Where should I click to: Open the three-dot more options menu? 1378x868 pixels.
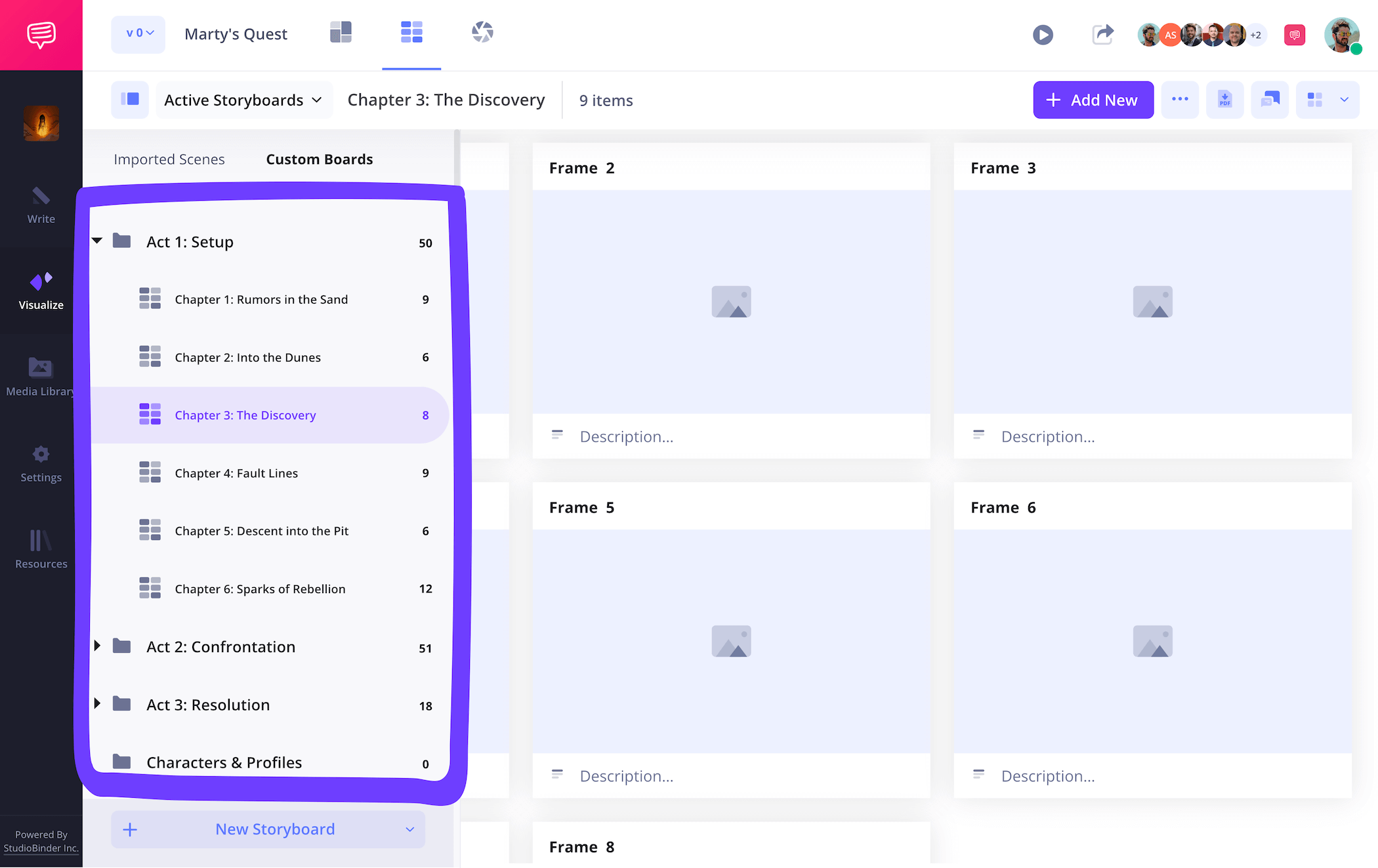(1180, 100)
